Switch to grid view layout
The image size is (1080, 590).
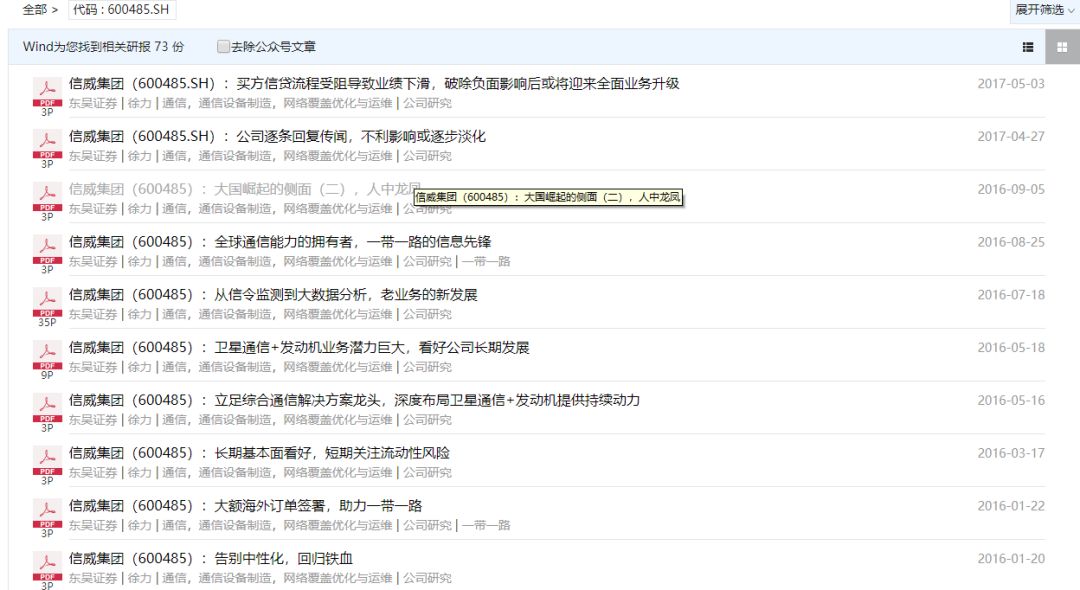pos(1062,47)
